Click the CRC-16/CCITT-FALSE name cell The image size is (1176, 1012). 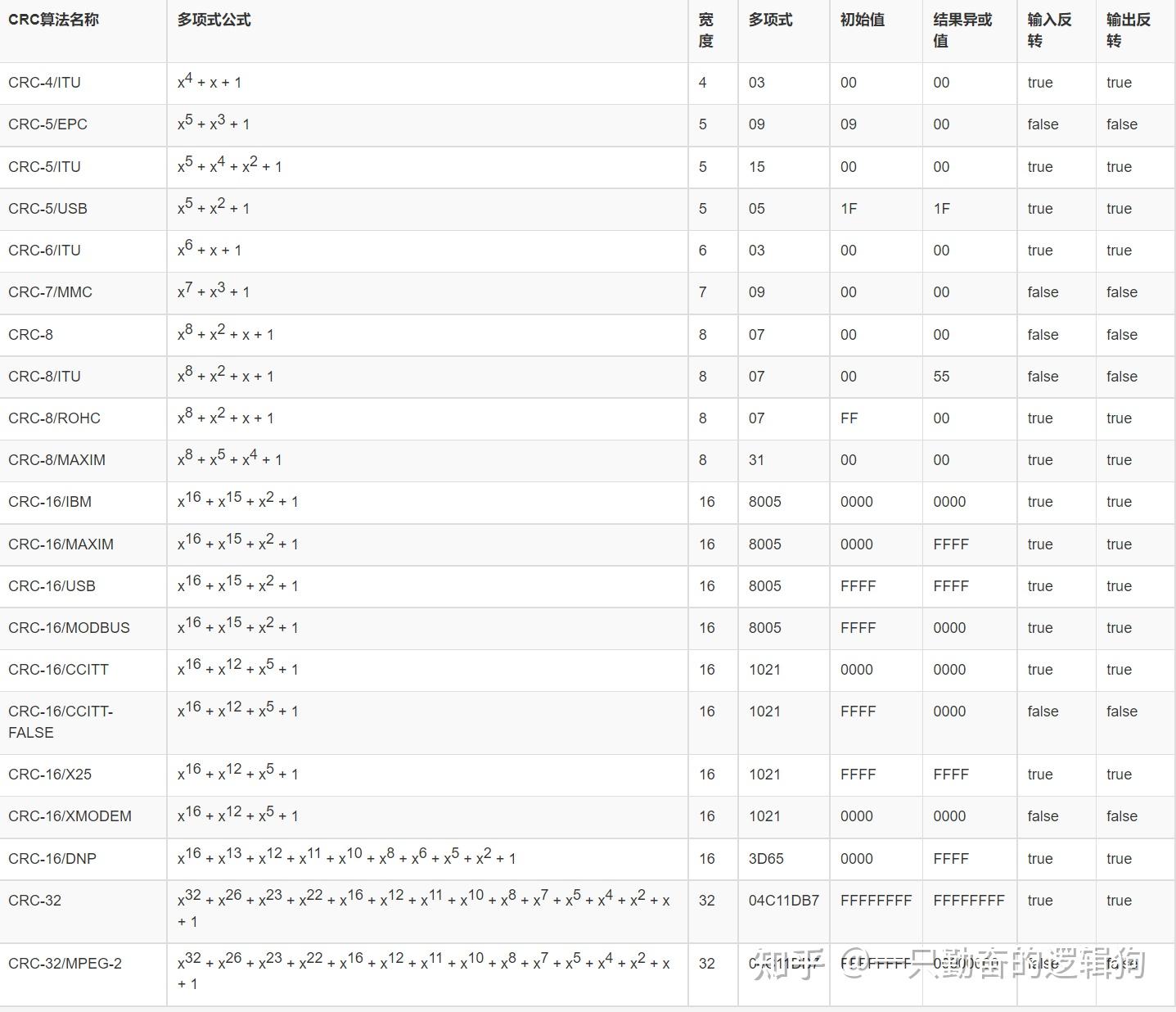point(61,721)
